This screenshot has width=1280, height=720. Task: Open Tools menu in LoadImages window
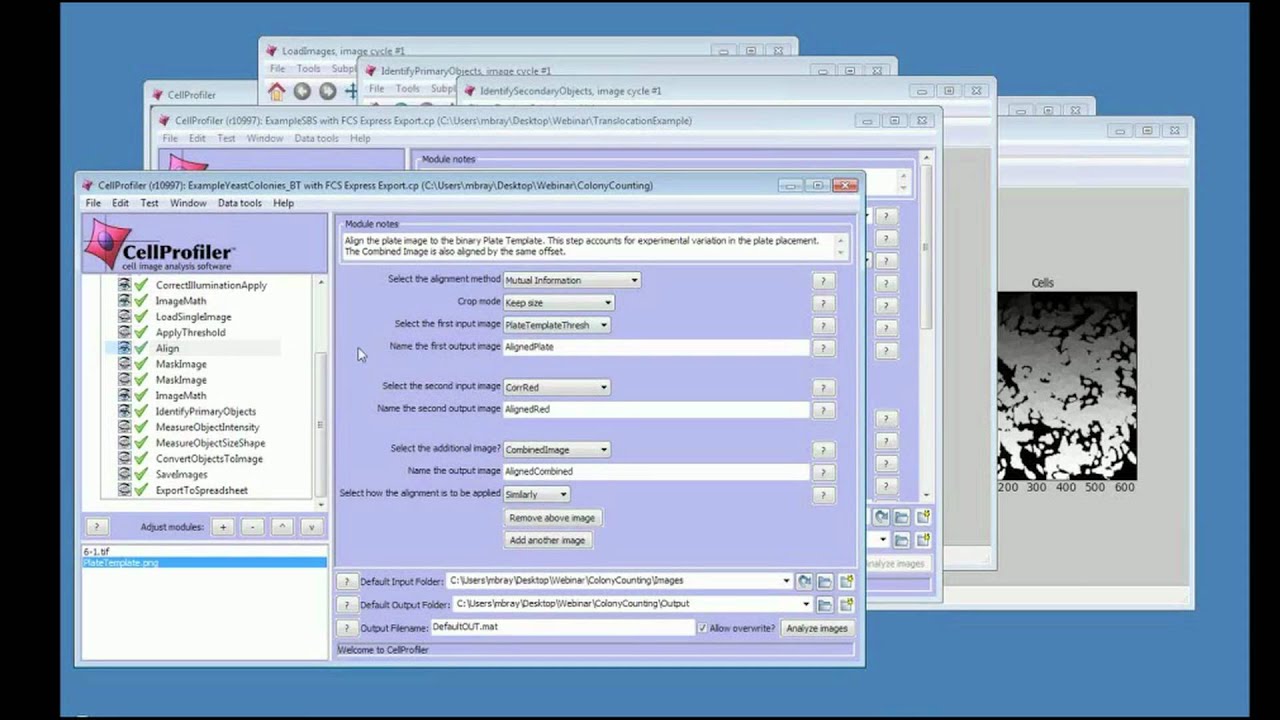point(309,69)
